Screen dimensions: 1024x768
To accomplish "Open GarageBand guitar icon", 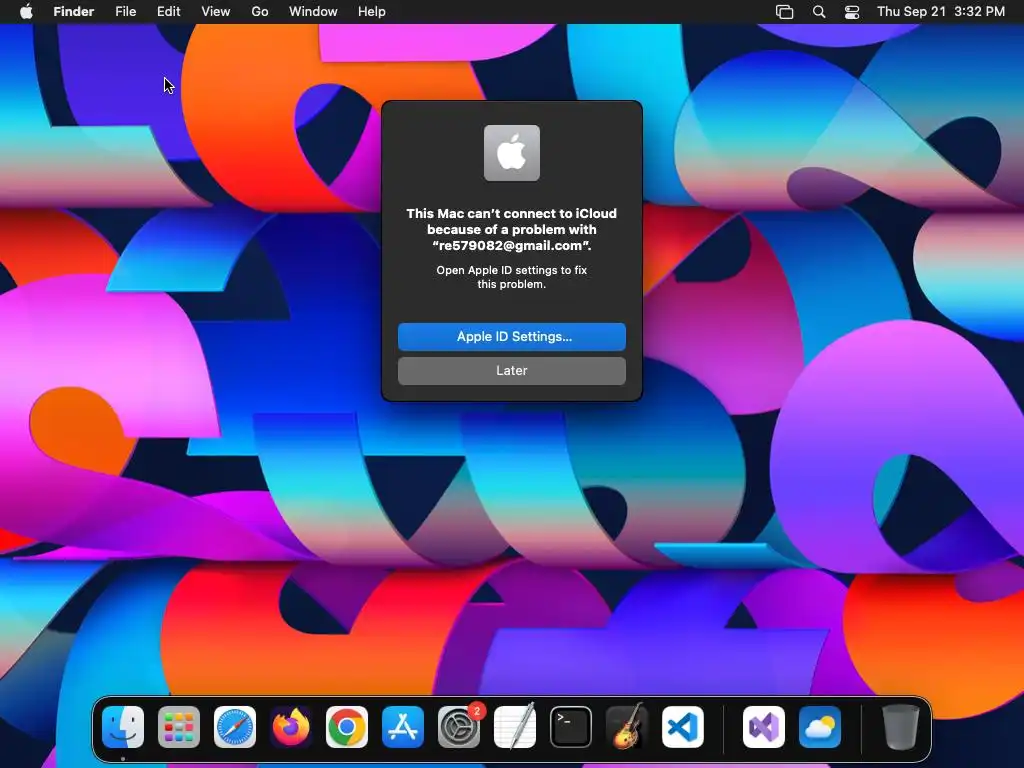I will 627,727.
